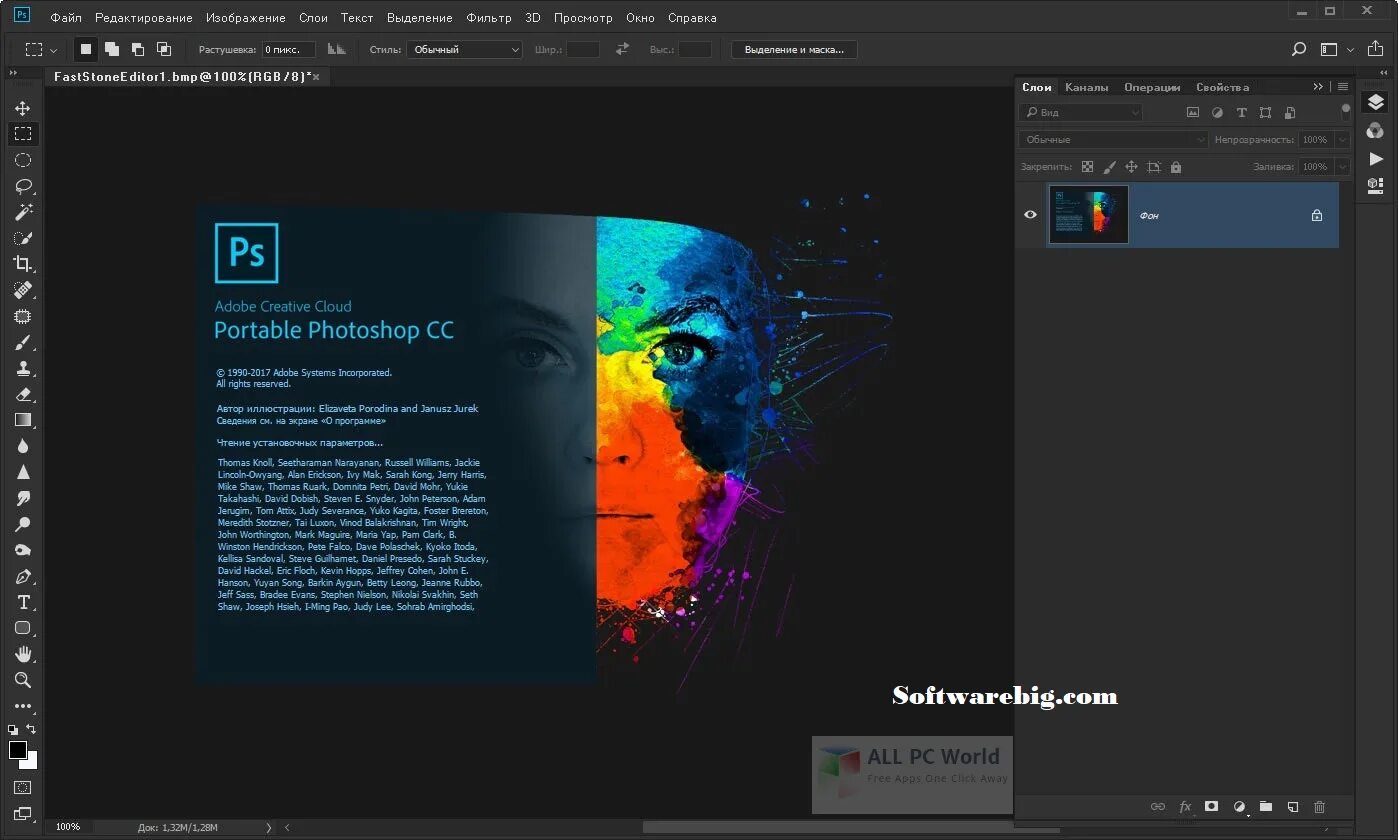Open the layer filter Вид dropdown
The height and width of the screenshot is (840, 1398).
coord(1081,113)
